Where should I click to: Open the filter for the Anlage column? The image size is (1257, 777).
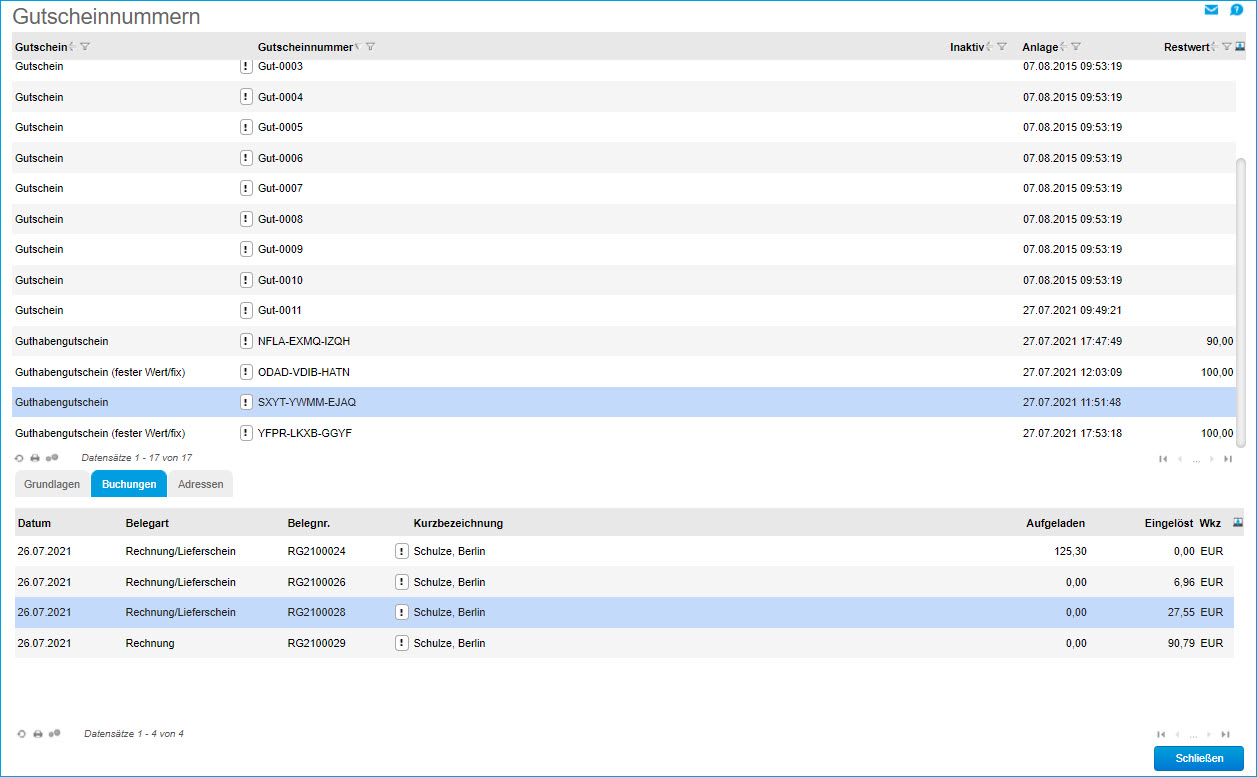[x=1076, y=47]
